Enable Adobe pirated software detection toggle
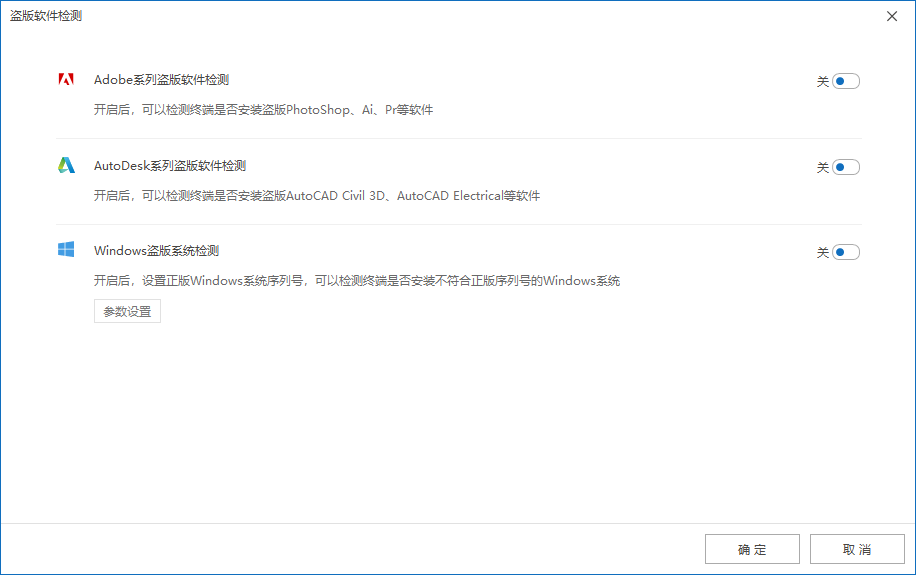This screenshot has width=916, height=575. pyautogui.click(x=845, y=81)
